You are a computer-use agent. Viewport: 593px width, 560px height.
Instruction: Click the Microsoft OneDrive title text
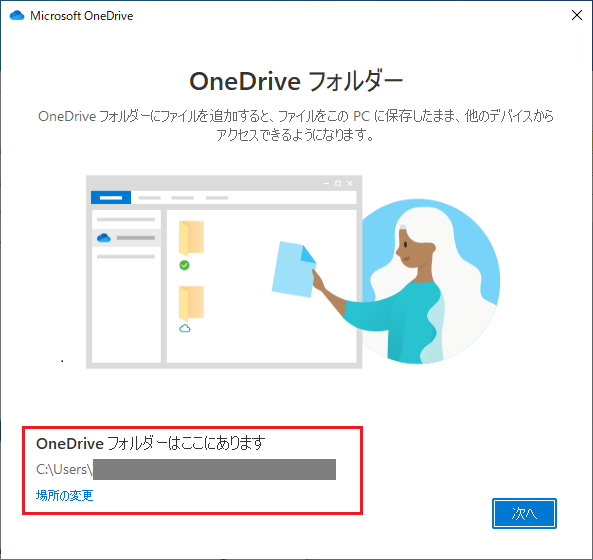(x=82, y=16)
